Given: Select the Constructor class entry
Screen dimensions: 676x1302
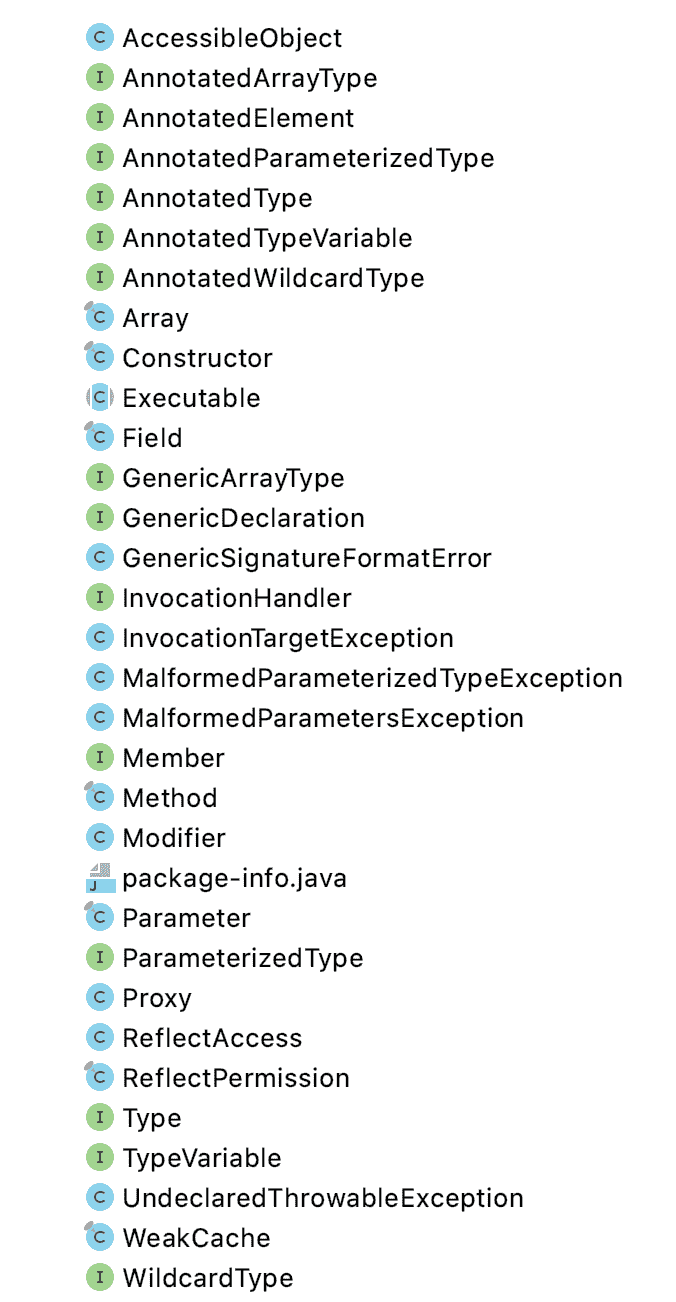Looking at the screenshot, I should 197,358.
